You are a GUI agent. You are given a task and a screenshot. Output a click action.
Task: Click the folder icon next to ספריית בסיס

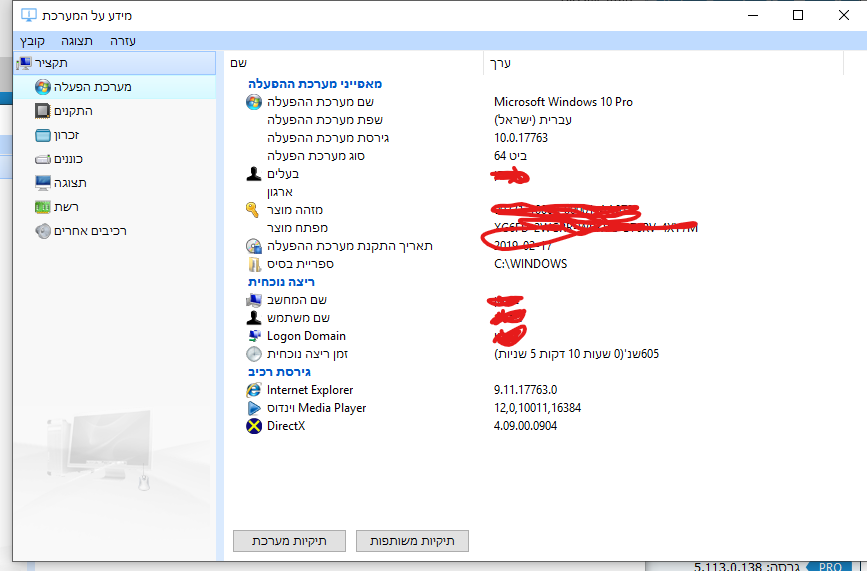tap(254, 264)
